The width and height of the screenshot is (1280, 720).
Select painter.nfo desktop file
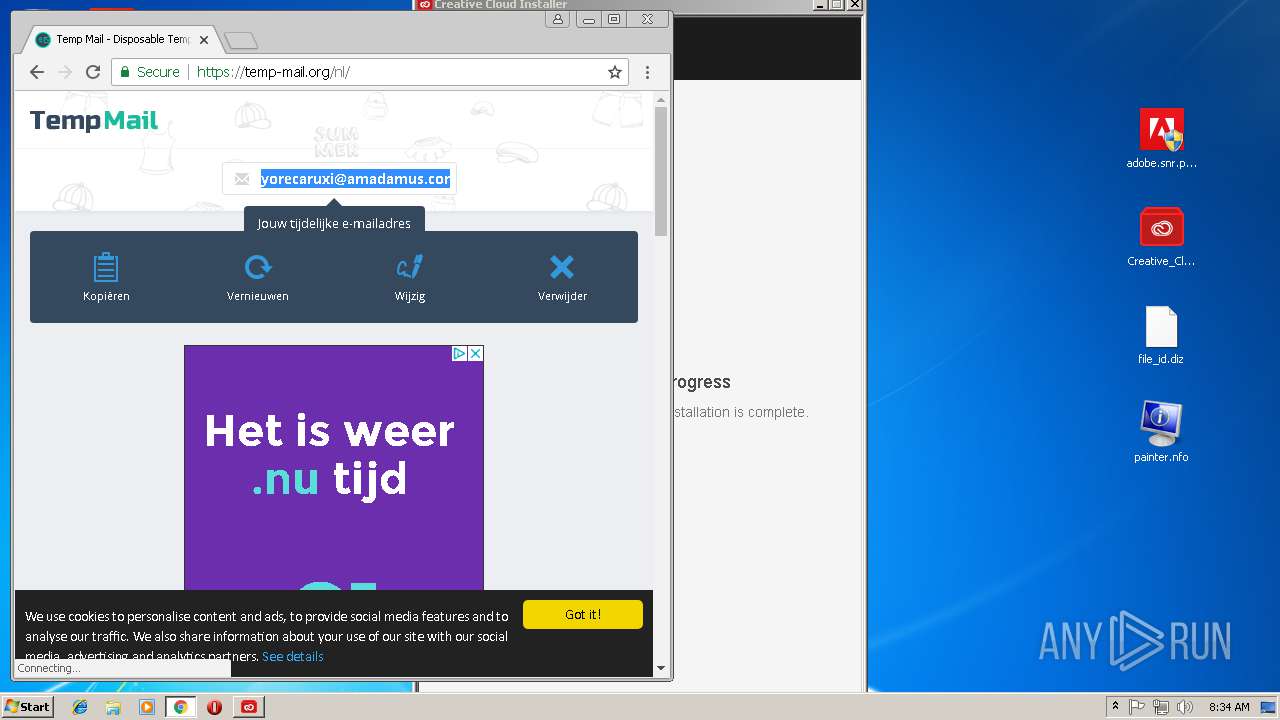point(1161,432)
